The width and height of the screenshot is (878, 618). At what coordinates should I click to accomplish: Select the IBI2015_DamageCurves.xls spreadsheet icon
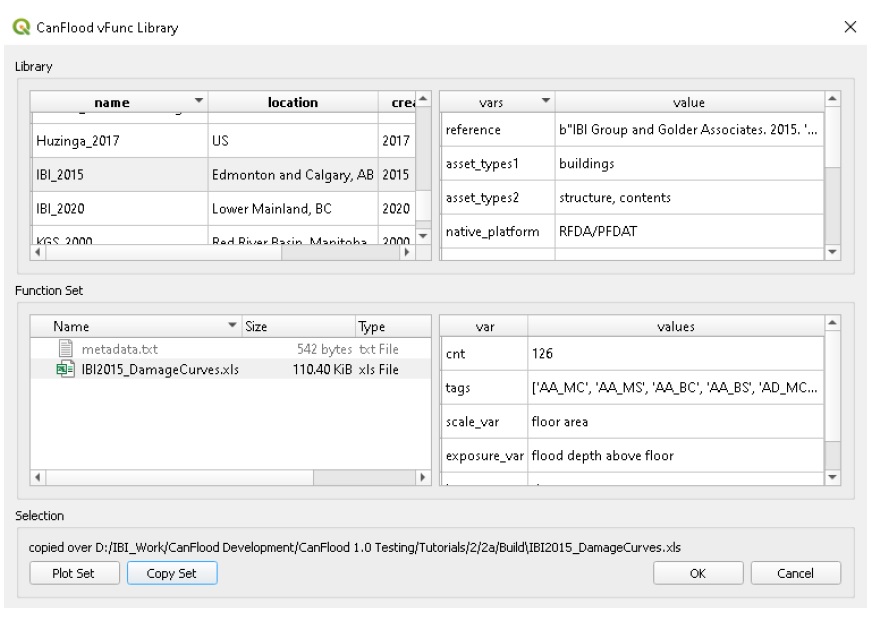[66, 369]
